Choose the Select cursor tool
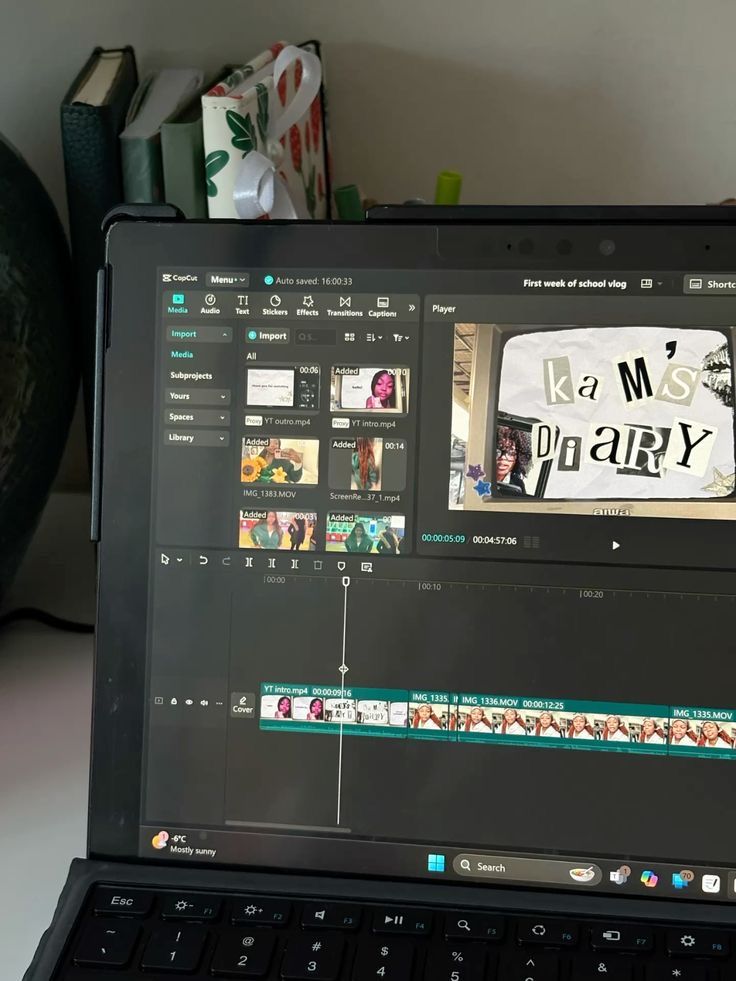Image resolution: width=736 pixels, height=981 pixels. pos(165,559)
